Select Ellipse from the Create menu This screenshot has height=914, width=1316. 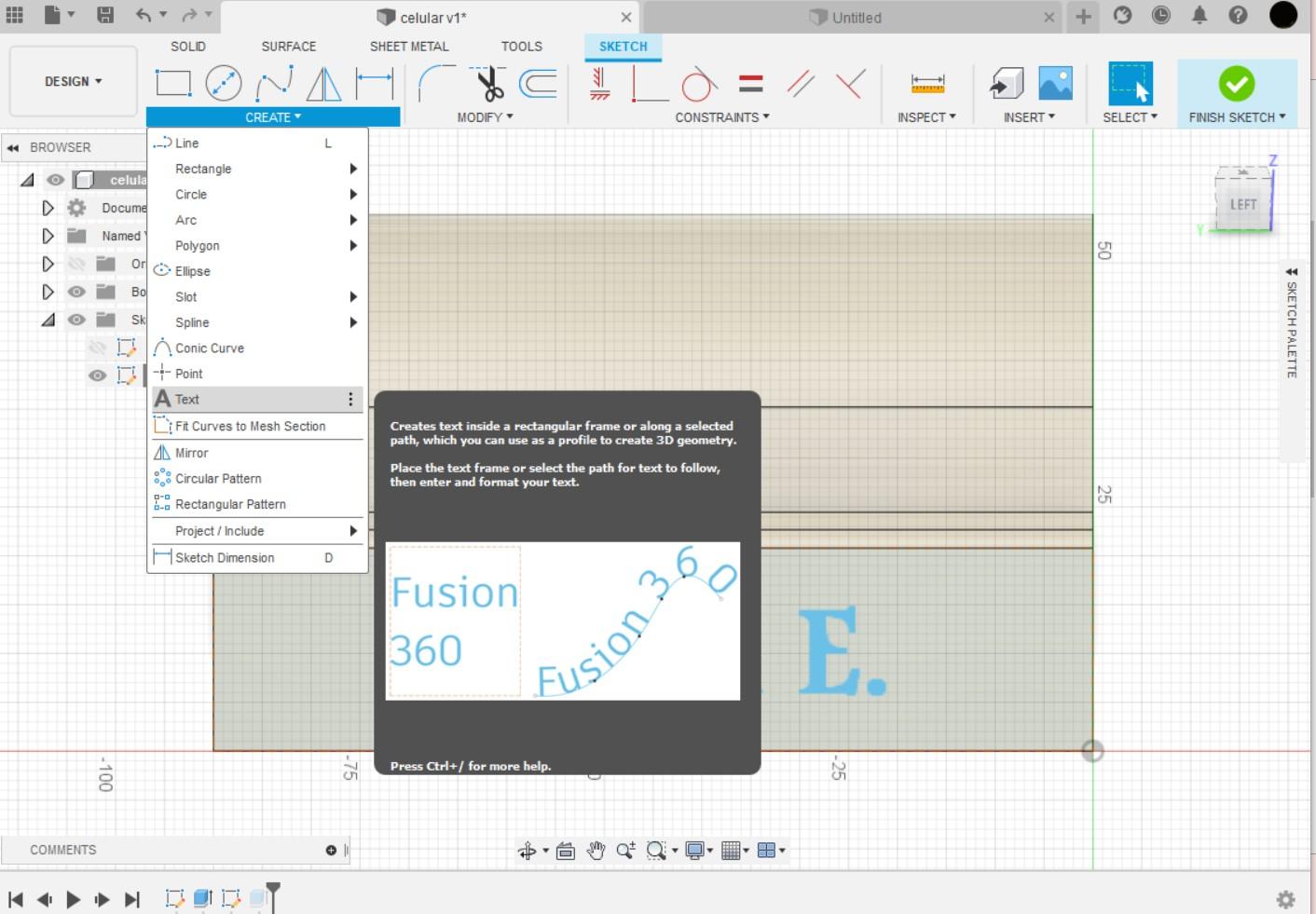(x=256, y=271)
